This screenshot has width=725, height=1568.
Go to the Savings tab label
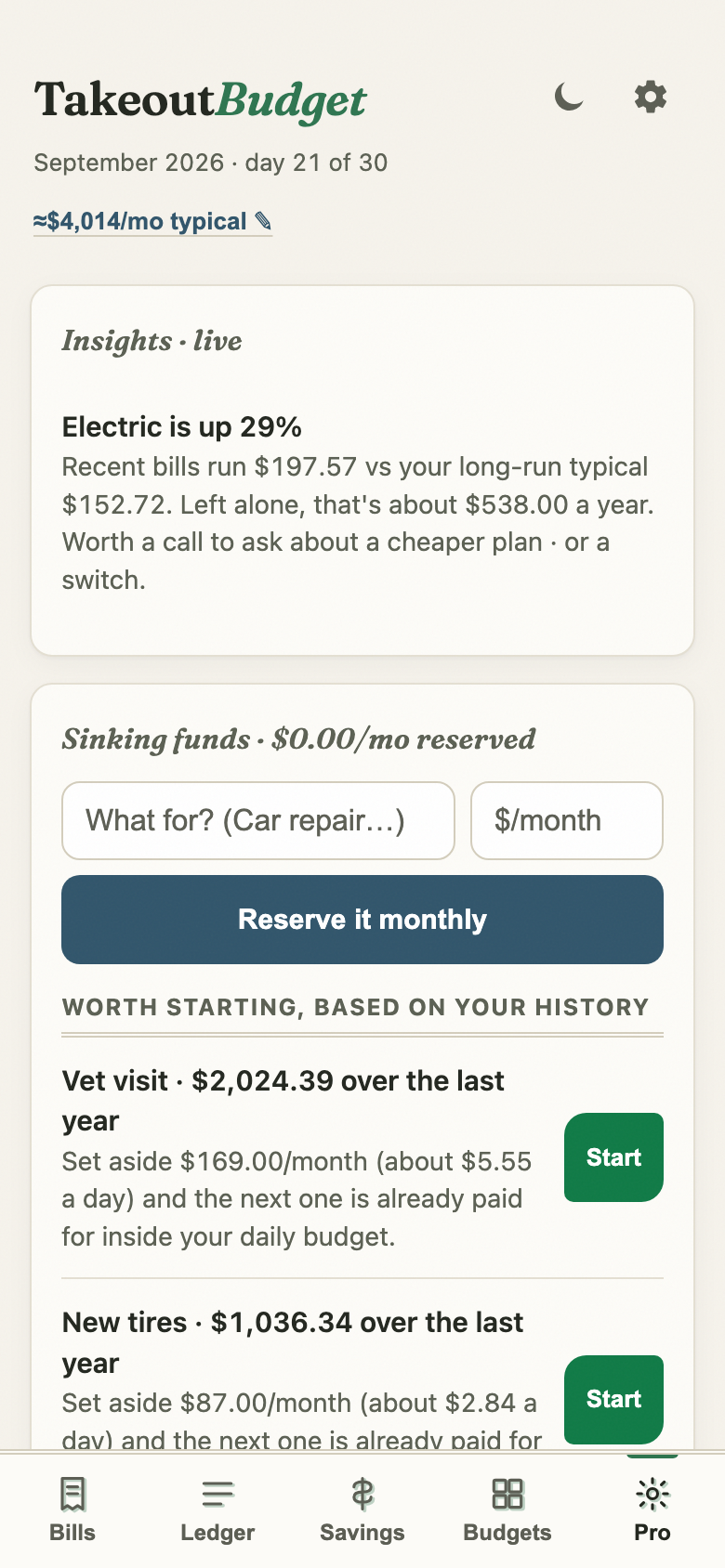pyautogui.click(x=362, y=1533)
